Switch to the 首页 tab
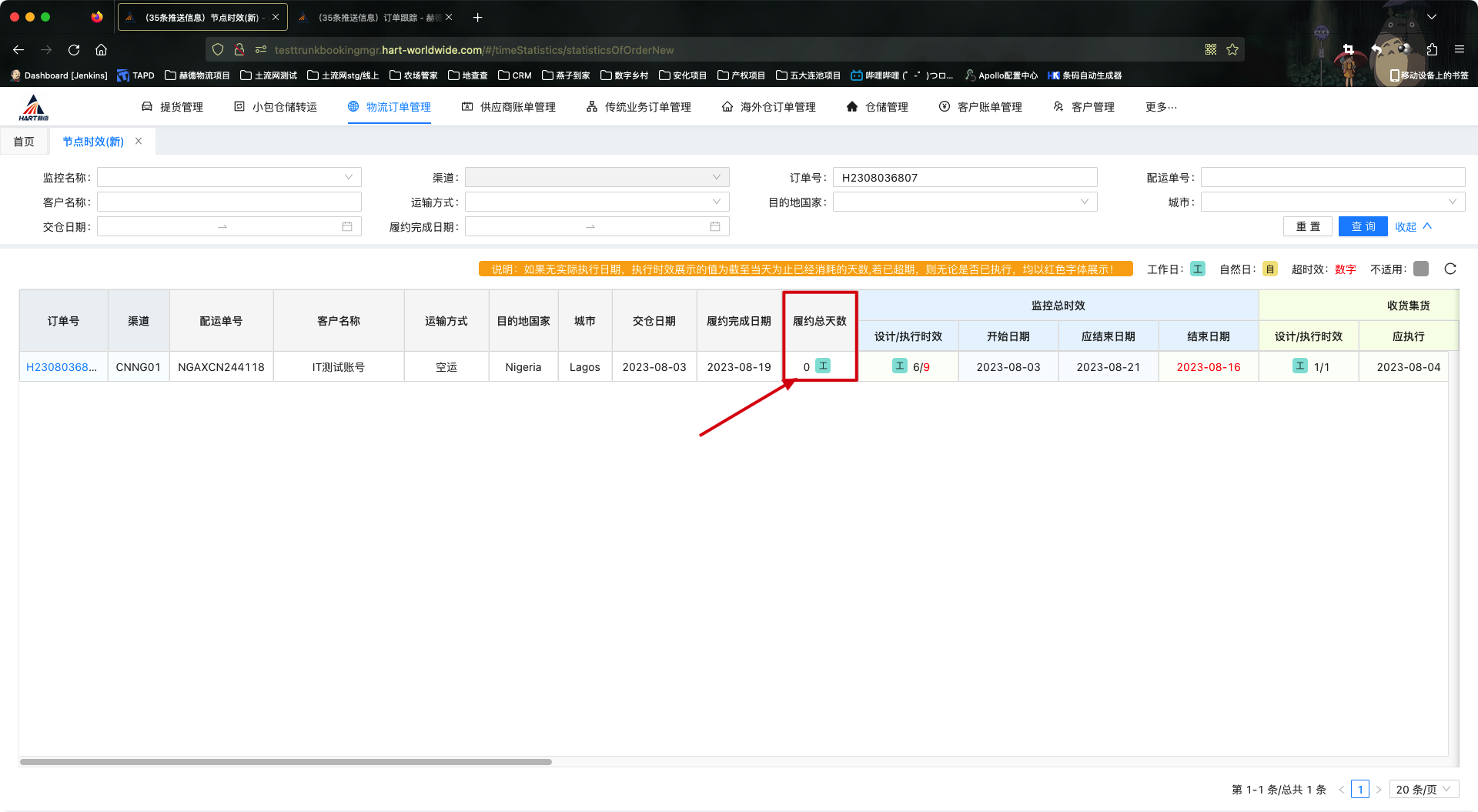The height and width of the screenshot is (812, 1478). coord(24,142)
